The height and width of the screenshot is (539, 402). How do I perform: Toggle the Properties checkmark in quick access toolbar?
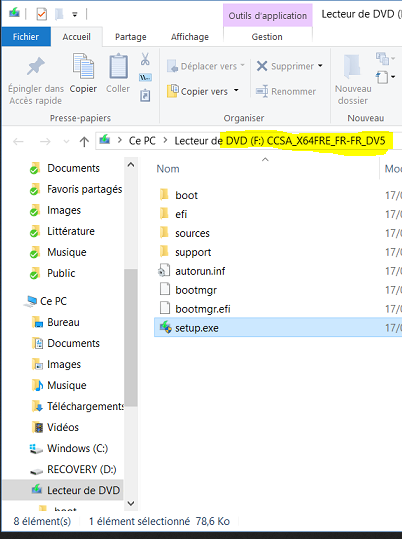[x=41, y=14]
